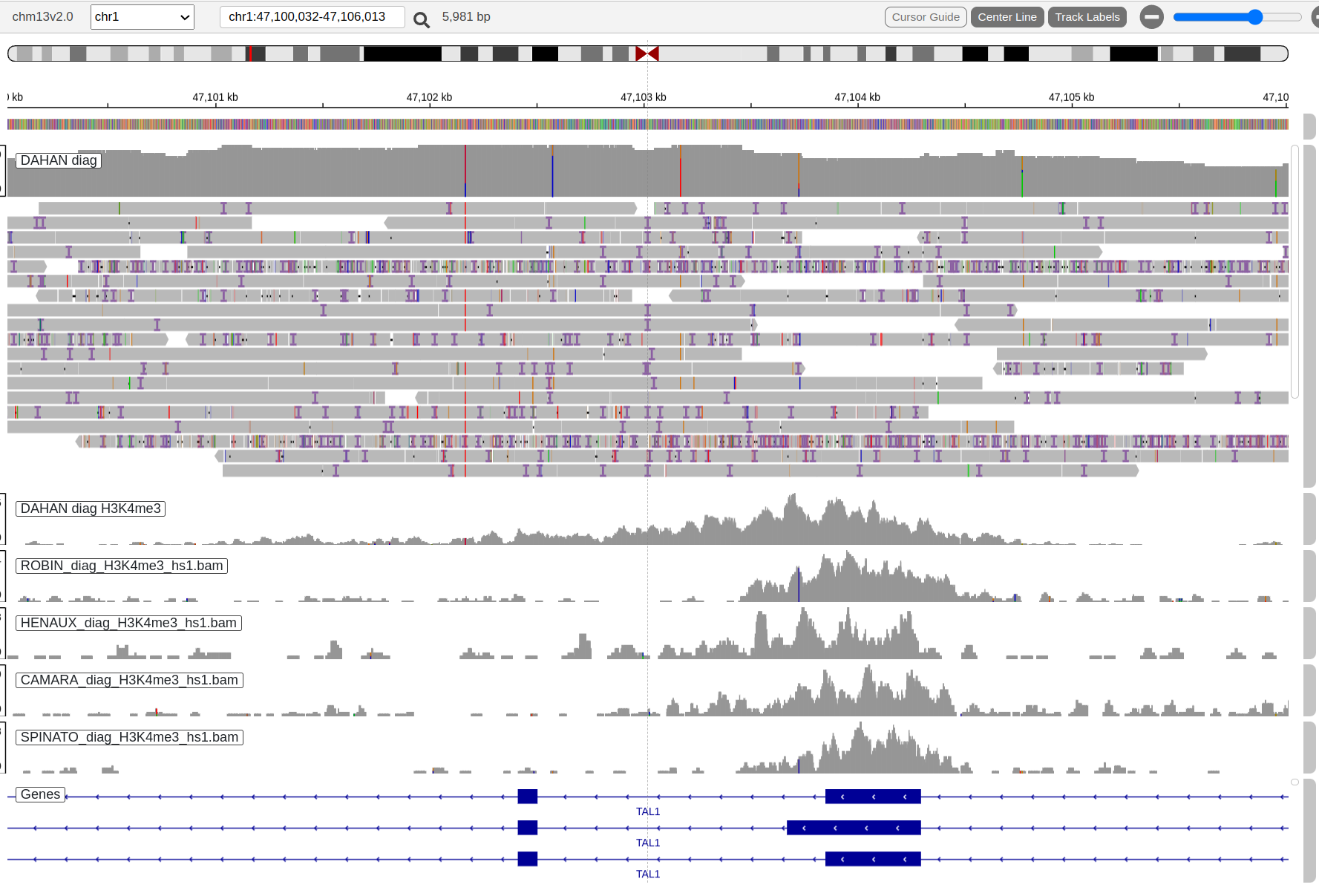Click the handle beside ROBIN H3K4me3 track

point(1309,575)
